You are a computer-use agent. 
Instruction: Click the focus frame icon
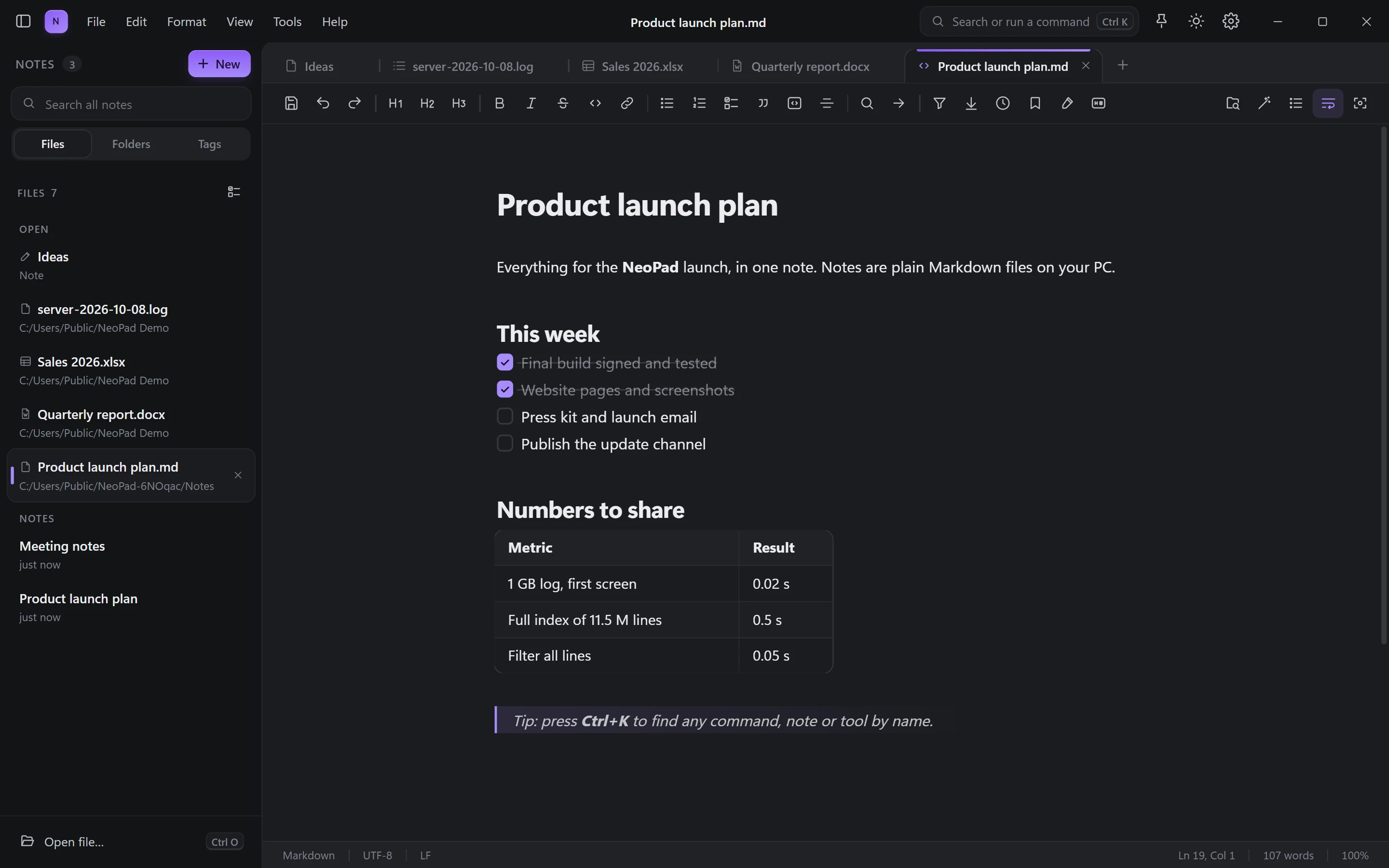1360,103
